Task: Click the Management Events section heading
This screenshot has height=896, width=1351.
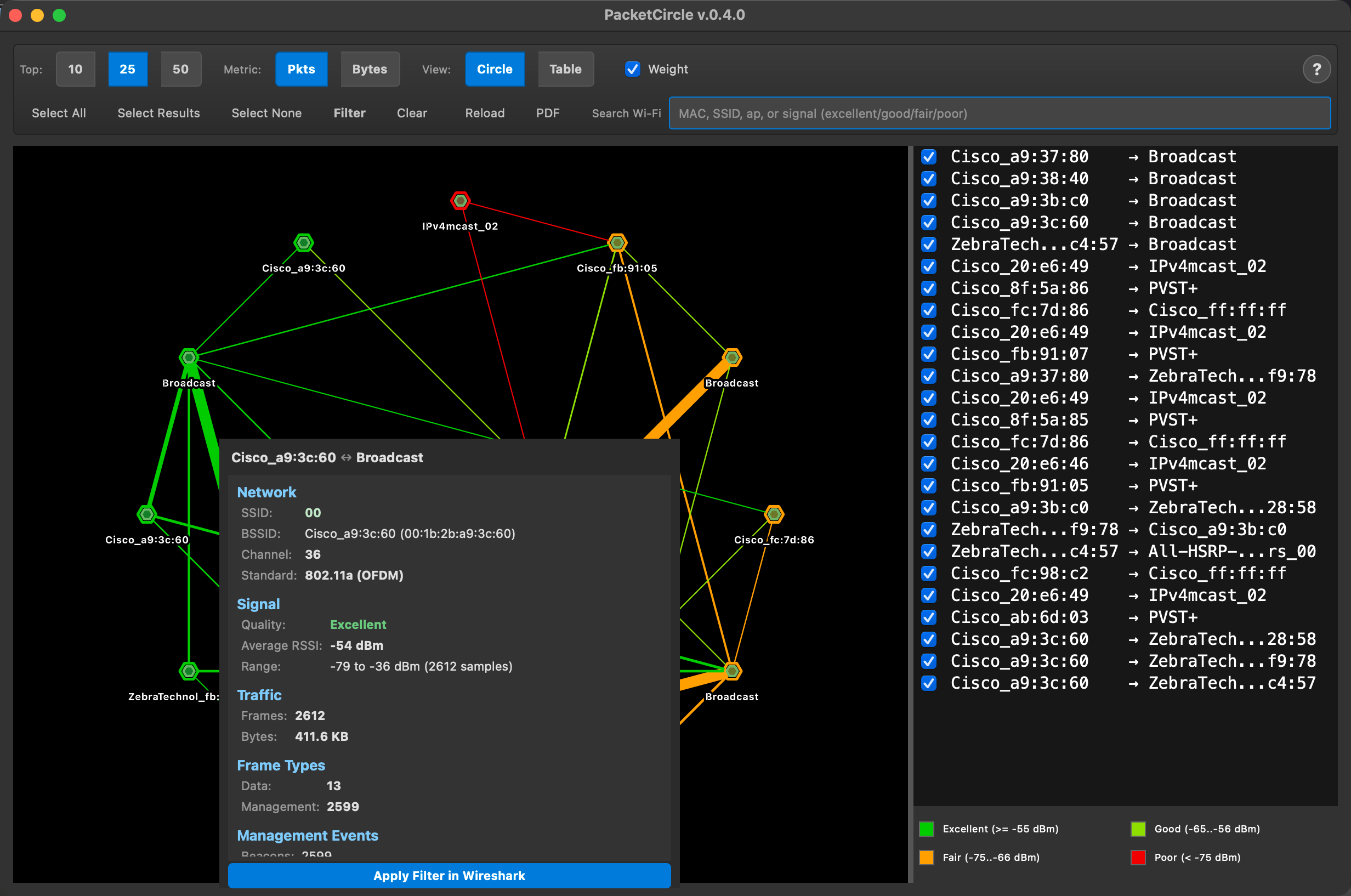Action: [x=308, y=836]
